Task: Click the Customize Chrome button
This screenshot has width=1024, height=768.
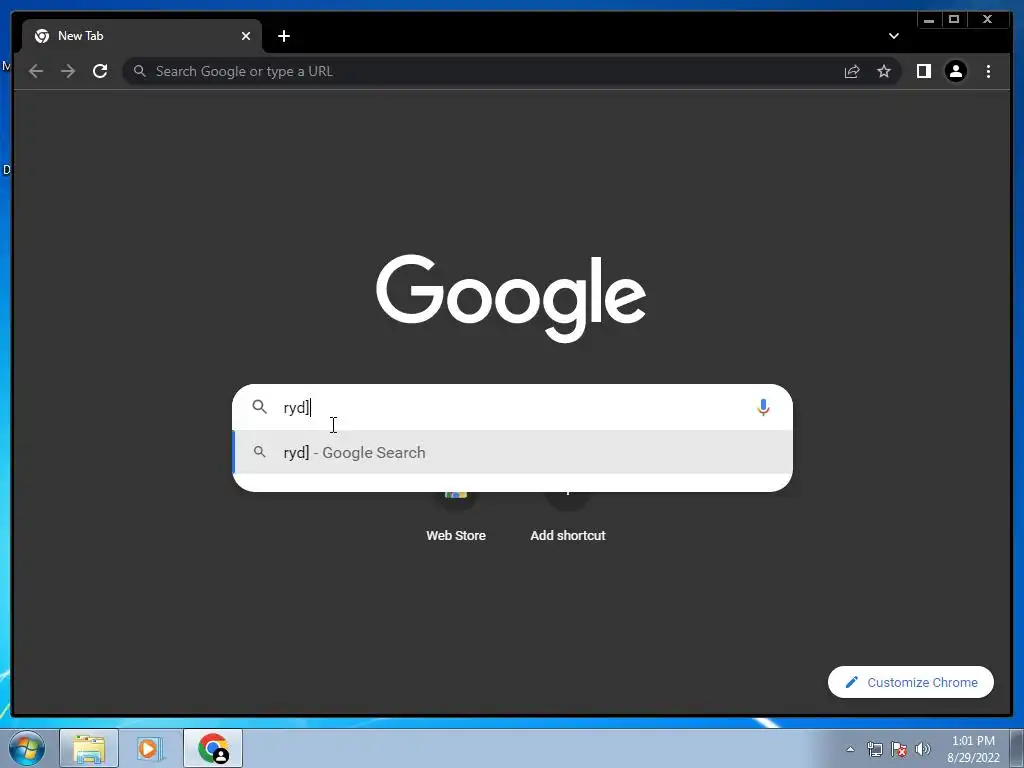Action: [911, 682]
